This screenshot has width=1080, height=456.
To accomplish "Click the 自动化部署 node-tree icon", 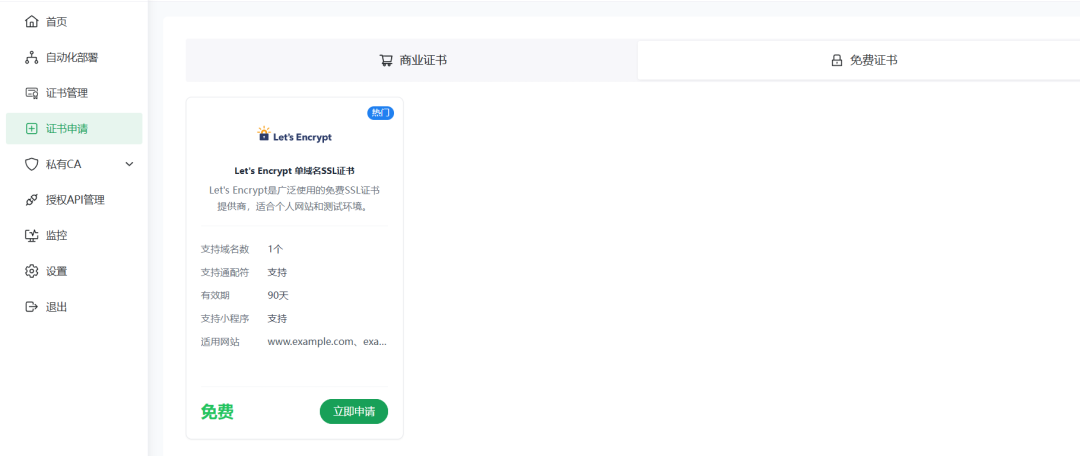I will pyautogui.click(x=31, y=58).
